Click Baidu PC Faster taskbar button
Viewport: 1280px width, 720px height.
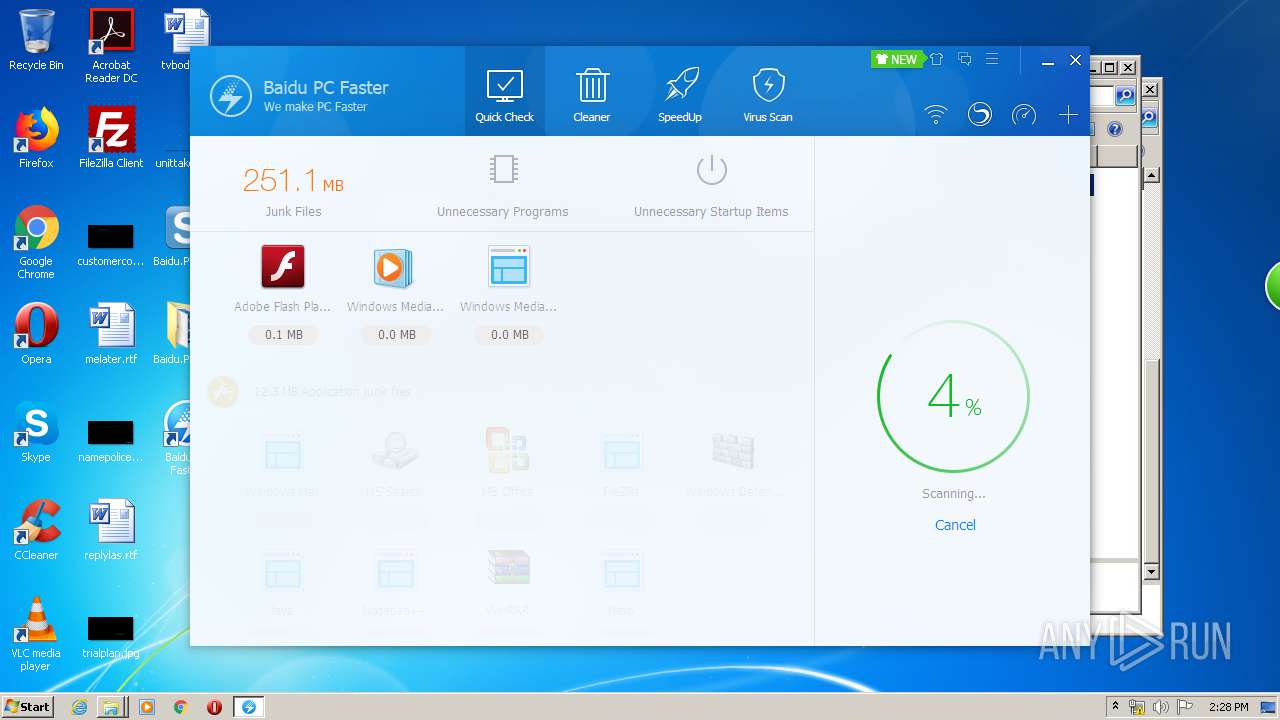pyautogui.click(x=249, y=707)
